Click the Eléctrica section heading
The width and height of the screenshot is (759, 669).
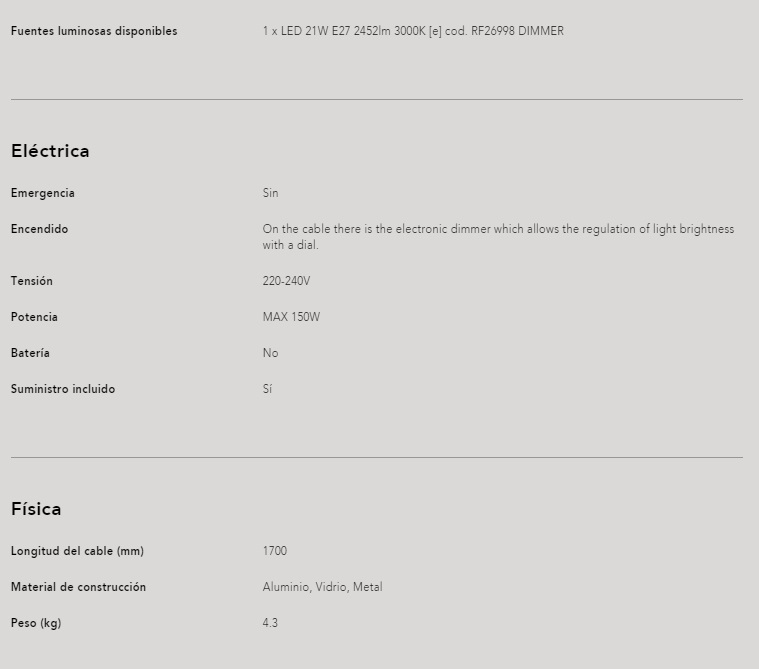coord(50,151)
